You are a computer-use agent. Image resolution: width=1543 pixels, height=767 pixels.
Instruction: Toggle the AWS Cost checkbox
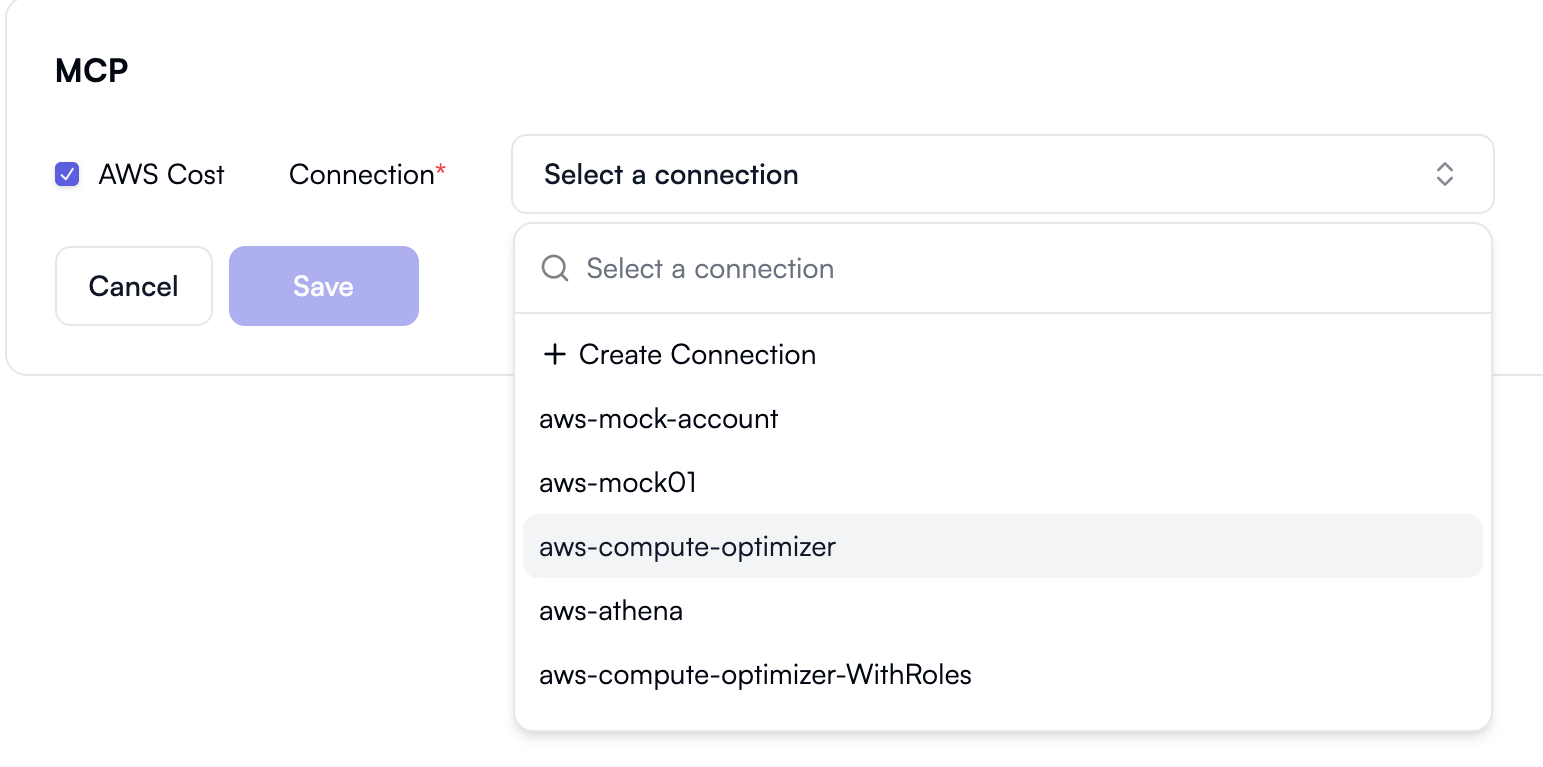pos(66,174)
